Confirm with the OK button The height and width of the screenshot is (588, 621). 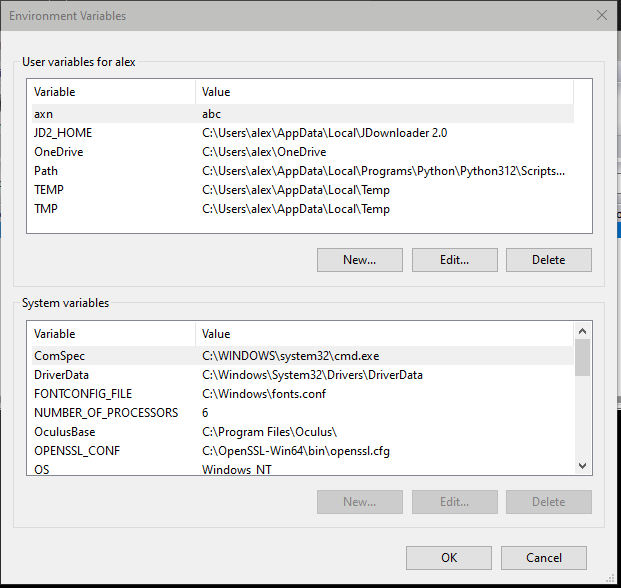pyautogui.click(x=449, y=558)
